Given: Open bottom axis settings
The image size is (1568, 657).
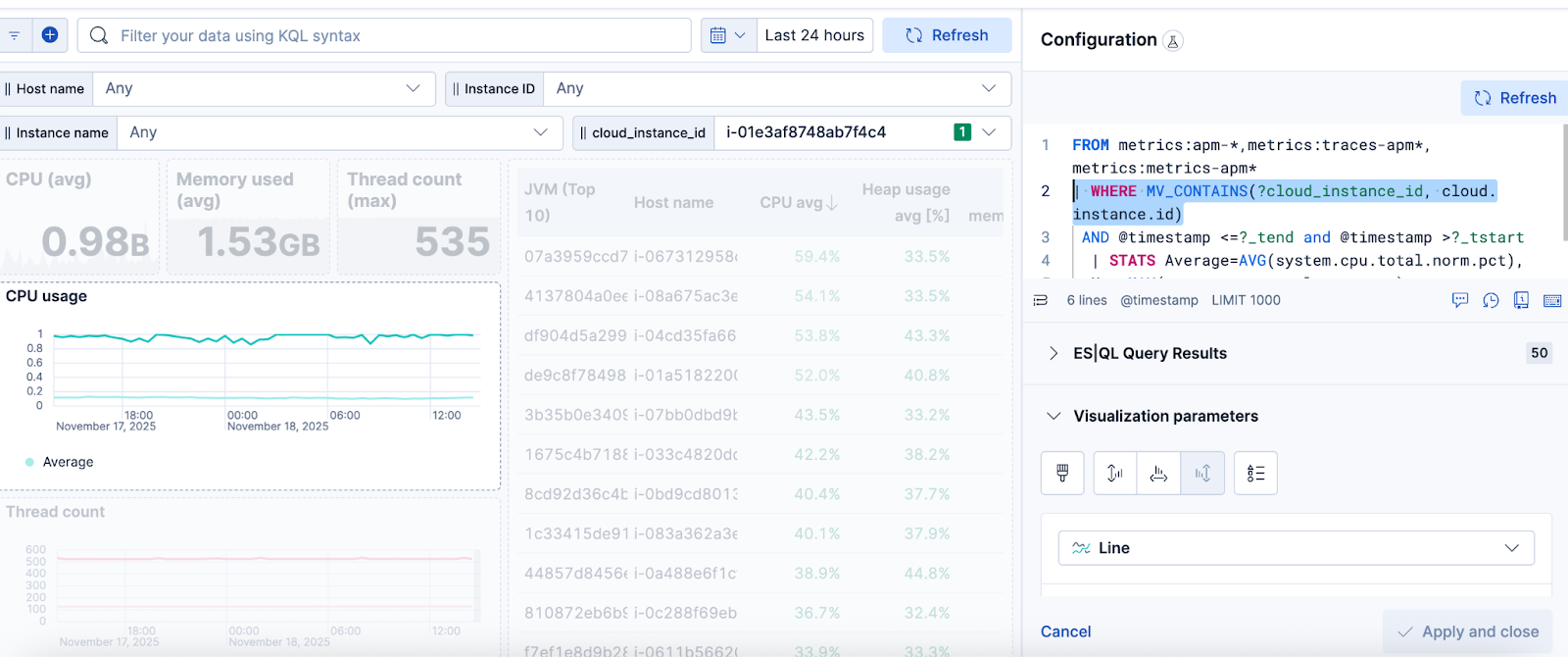Looking at the screenshot, I should (1158, 474).
